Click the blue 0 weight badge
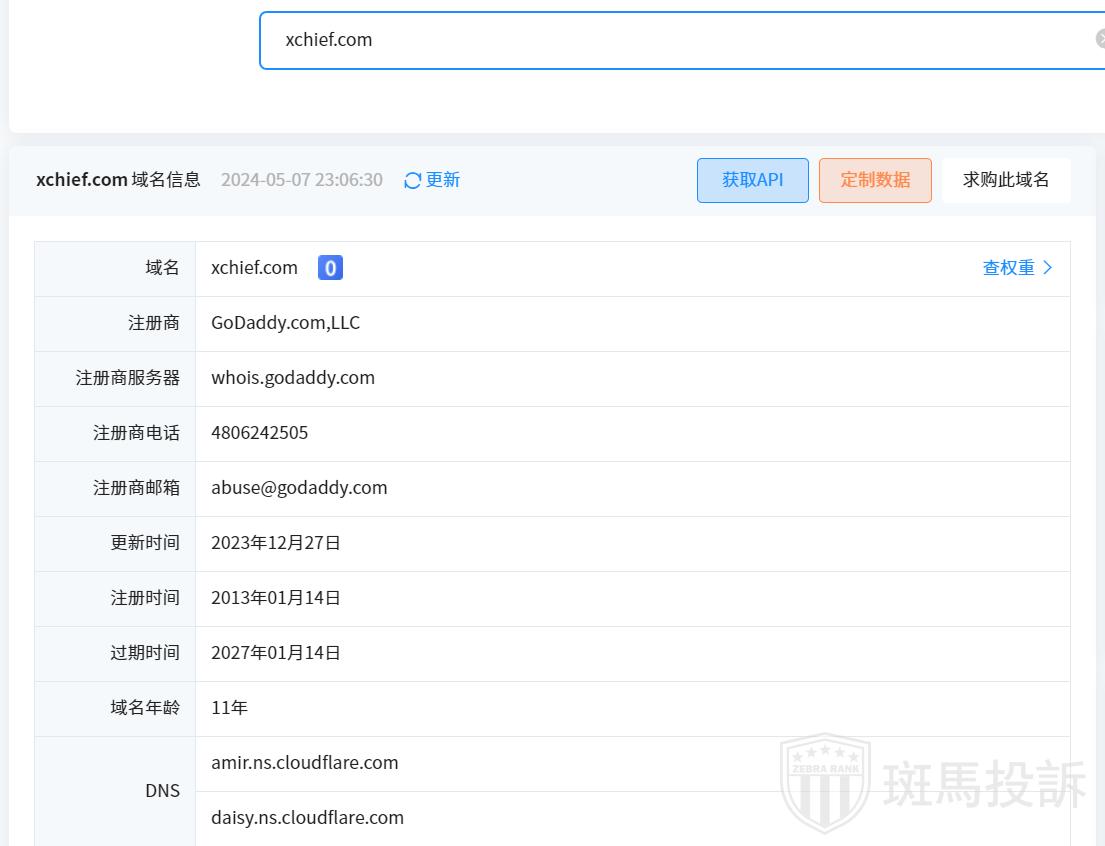 330,268
